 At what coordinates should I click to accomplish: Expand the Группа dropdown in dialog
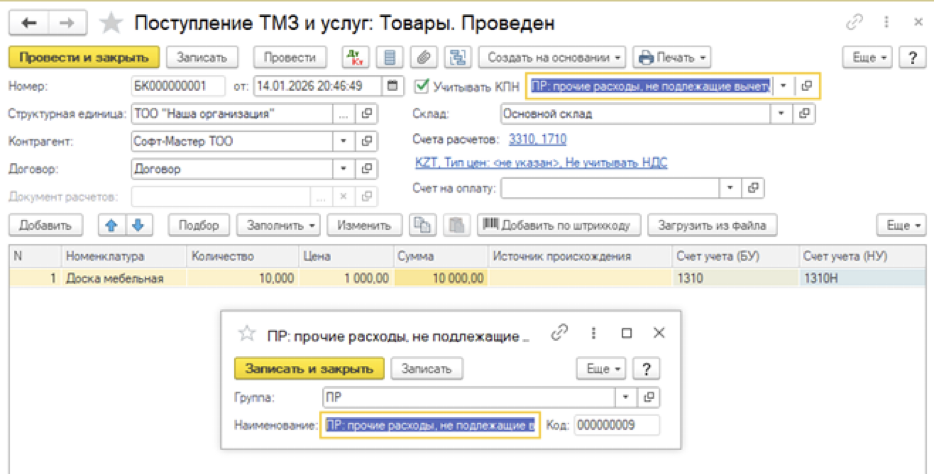click(627, 398)
